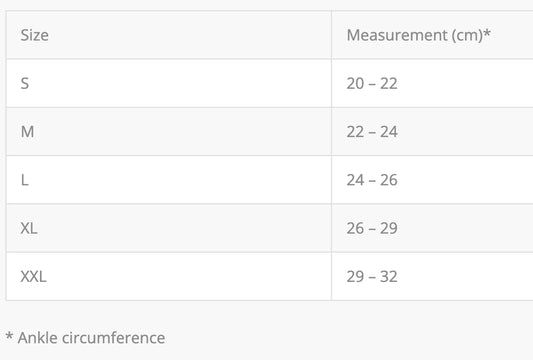Click the number 29 in XL row

(x=389, y=228)
